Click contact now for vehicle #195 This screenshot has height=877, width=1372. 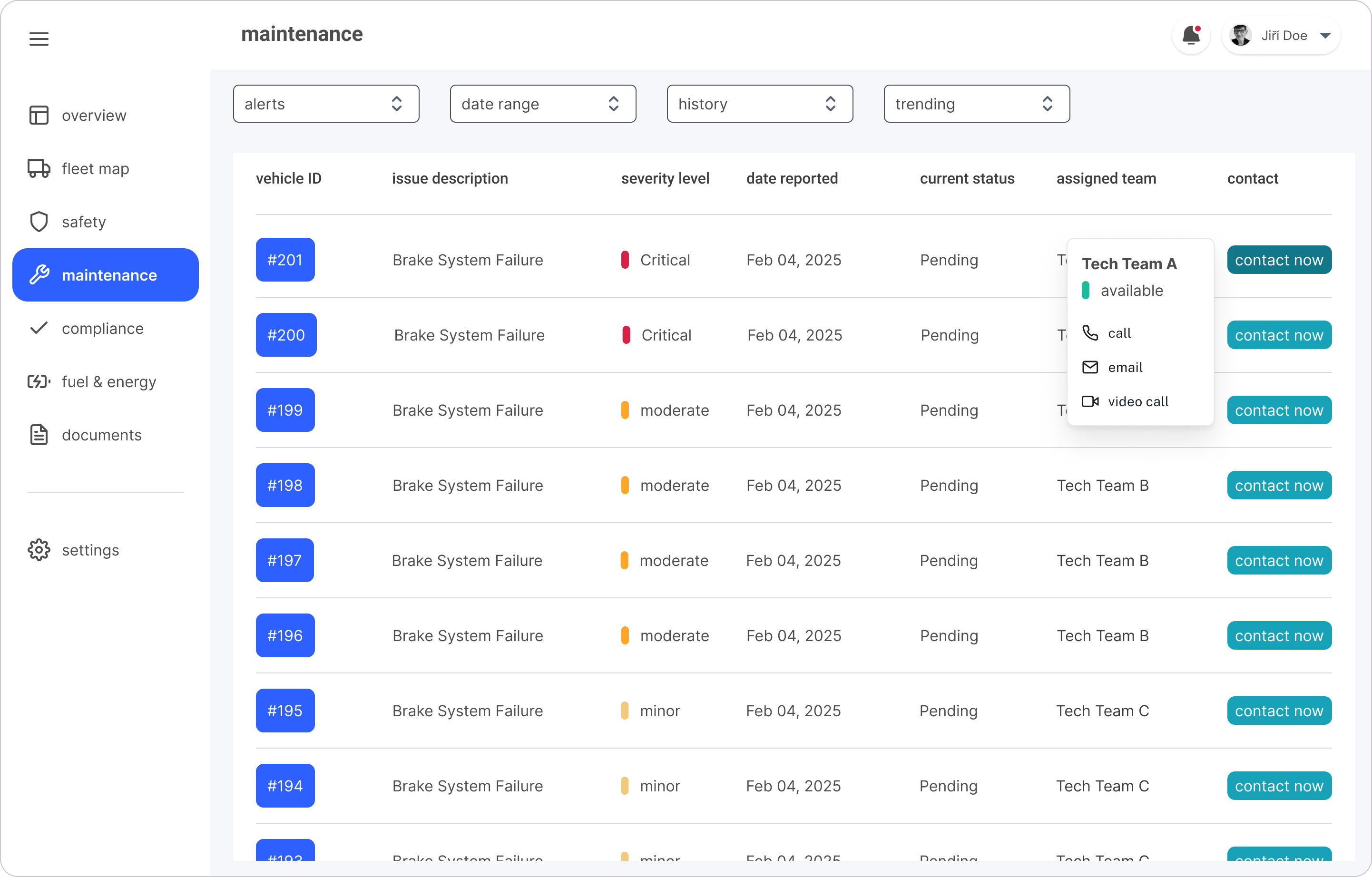1279,711
